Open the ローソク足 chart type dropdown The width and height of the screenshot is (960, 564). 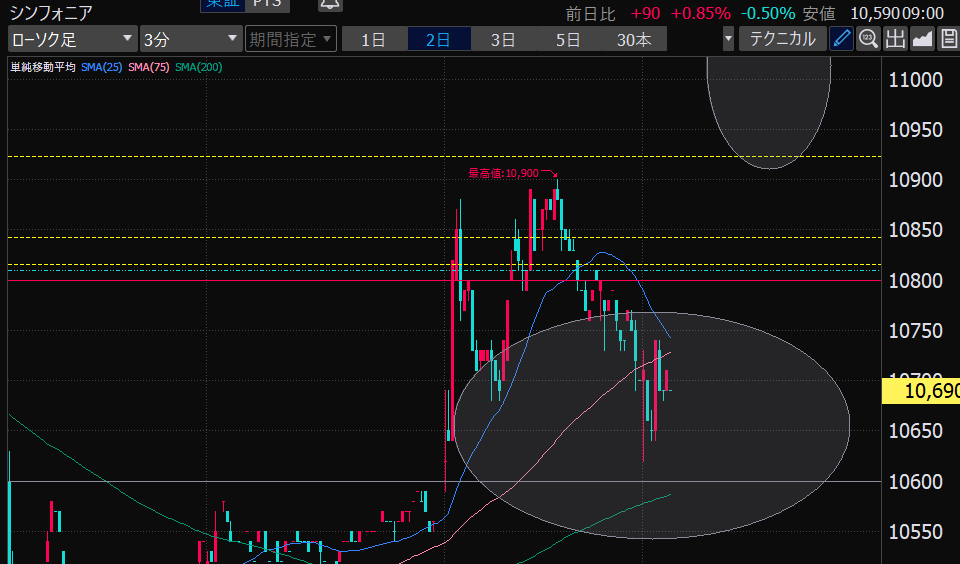tap(72, 39)
